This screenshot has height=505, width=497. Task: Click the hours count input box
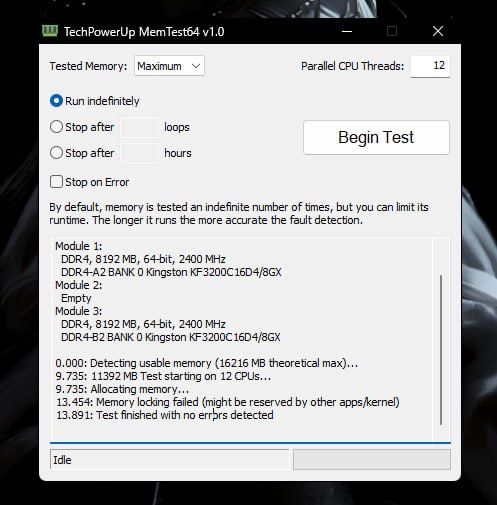tap(139, 153)
